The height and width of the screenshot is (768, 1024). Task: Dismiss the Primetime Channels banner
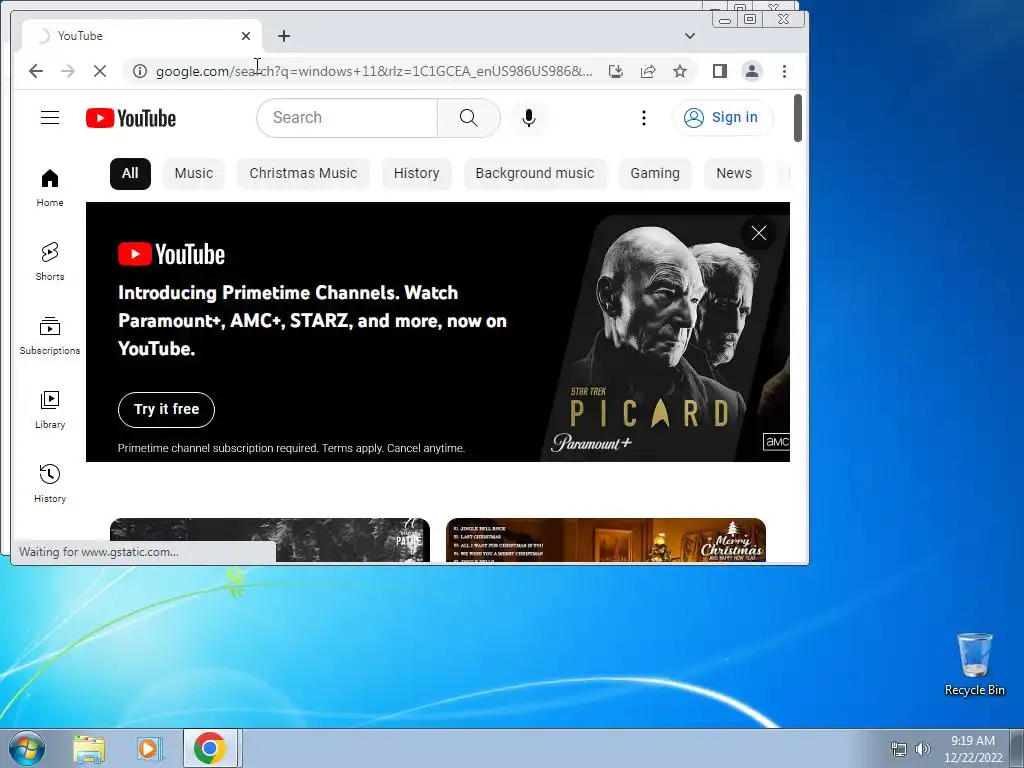tap(758, 233)
